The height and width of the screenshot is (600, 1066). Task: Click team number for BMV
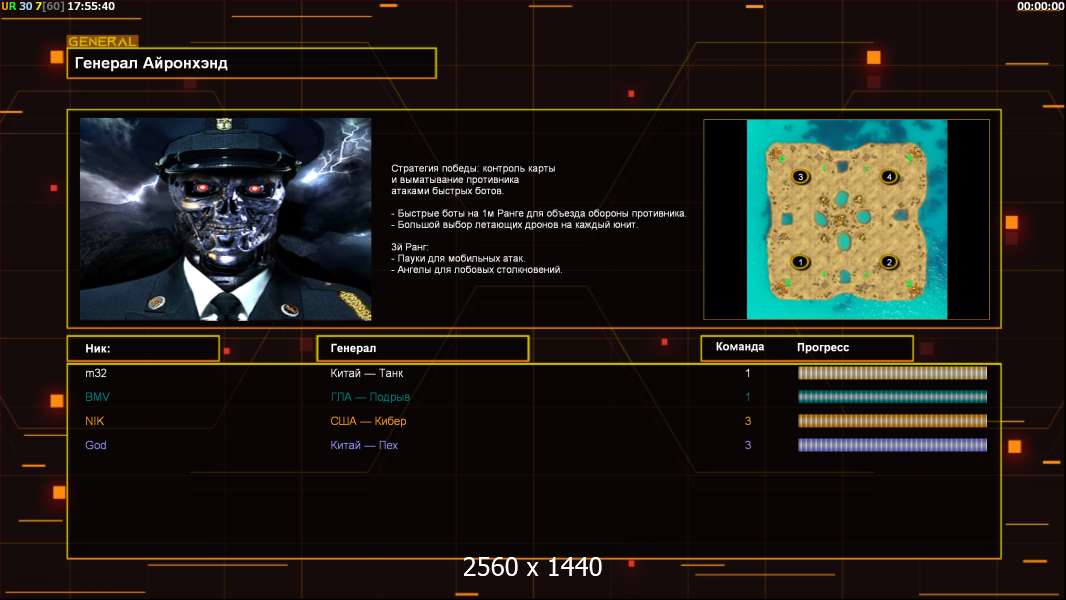pyautogui.click(x=748, y=397)
